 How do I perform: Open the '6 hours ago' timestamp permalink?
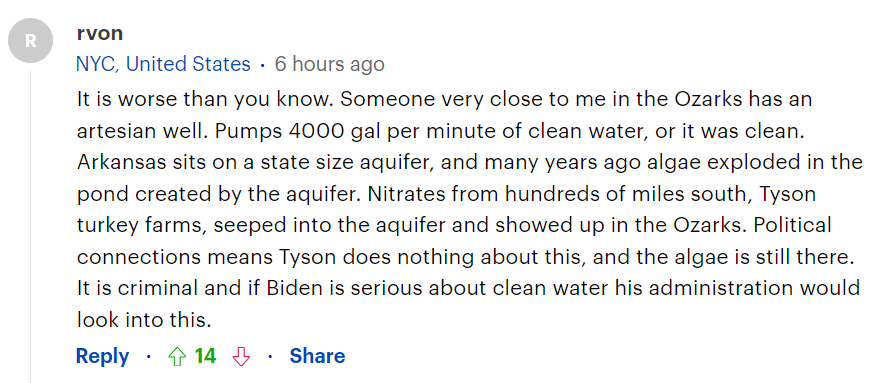click(x=330, y=64)
